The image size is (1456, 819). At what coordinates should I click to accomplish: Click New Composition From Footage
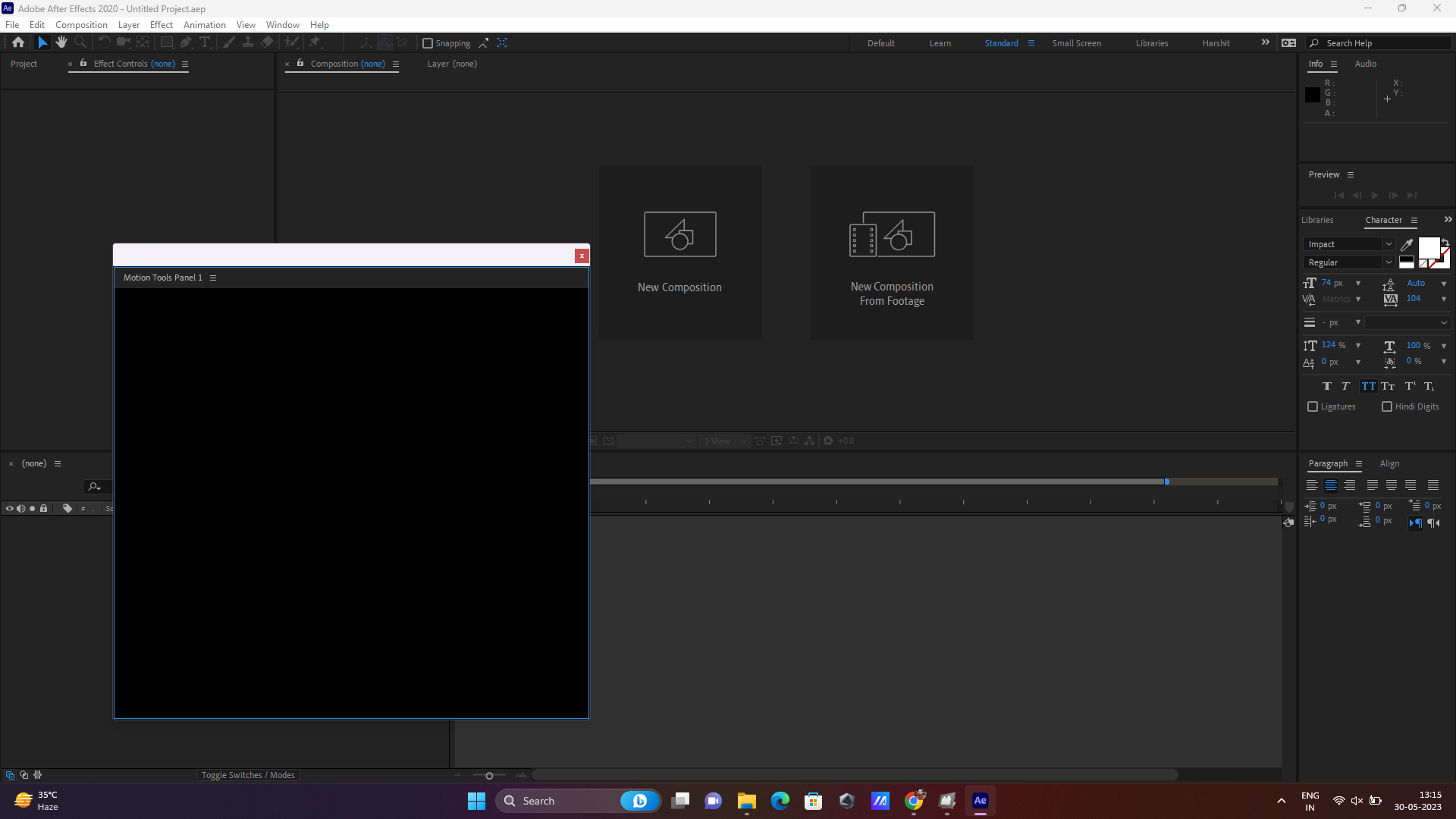892,253
